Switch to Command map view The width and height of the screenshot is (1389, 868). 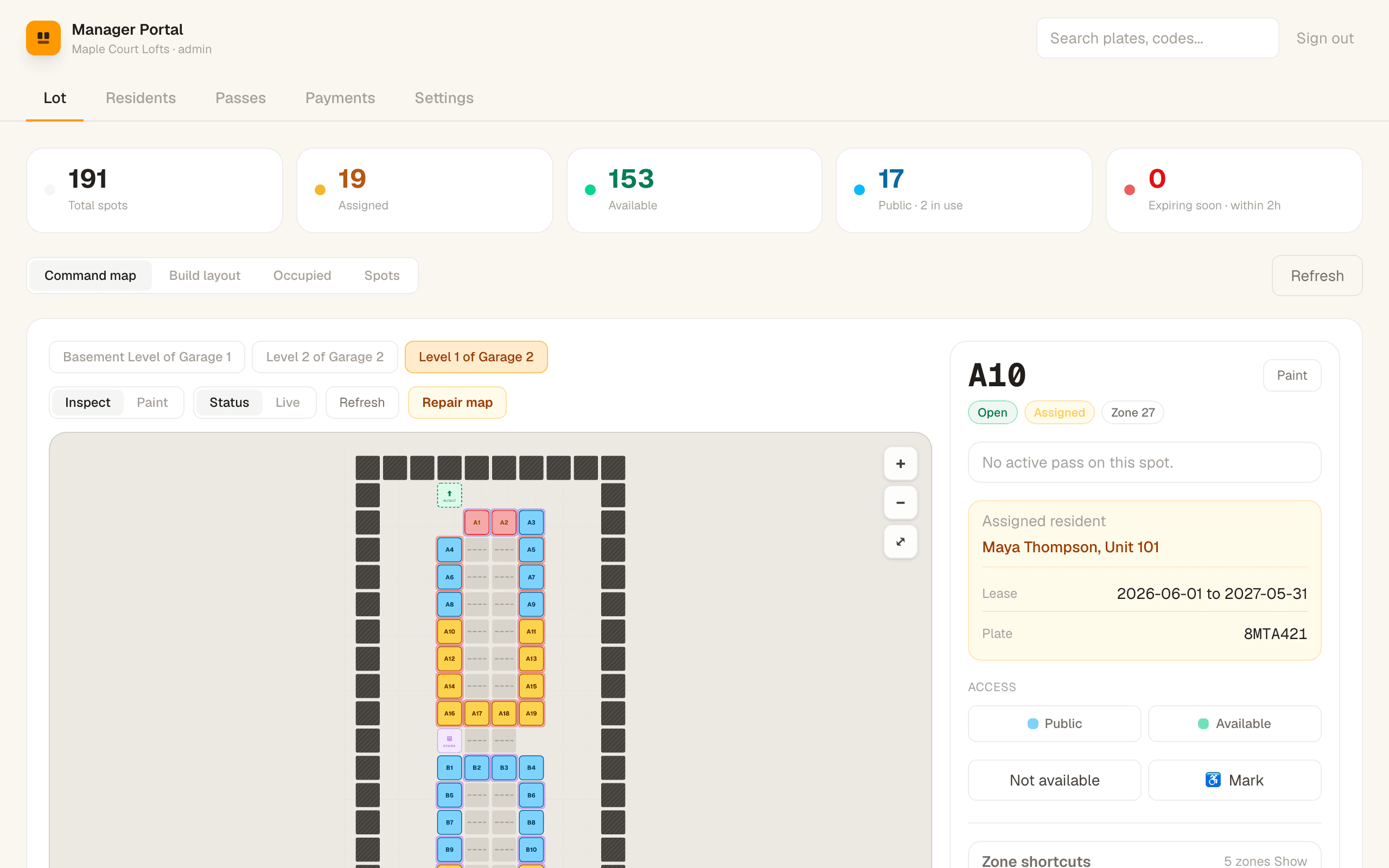coord(90,276)
